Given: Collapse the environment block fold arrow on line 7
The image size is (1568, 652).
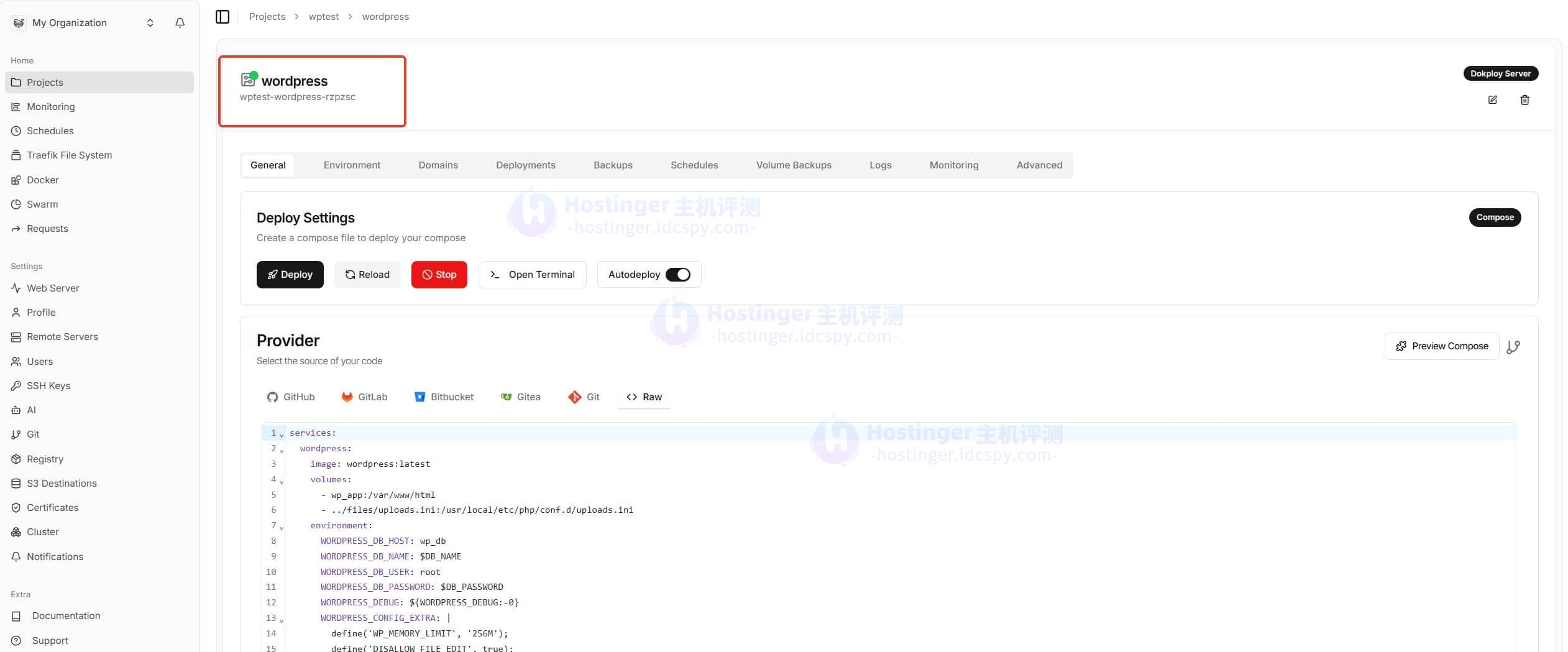Looking at the screenshot, I should 282,528.
